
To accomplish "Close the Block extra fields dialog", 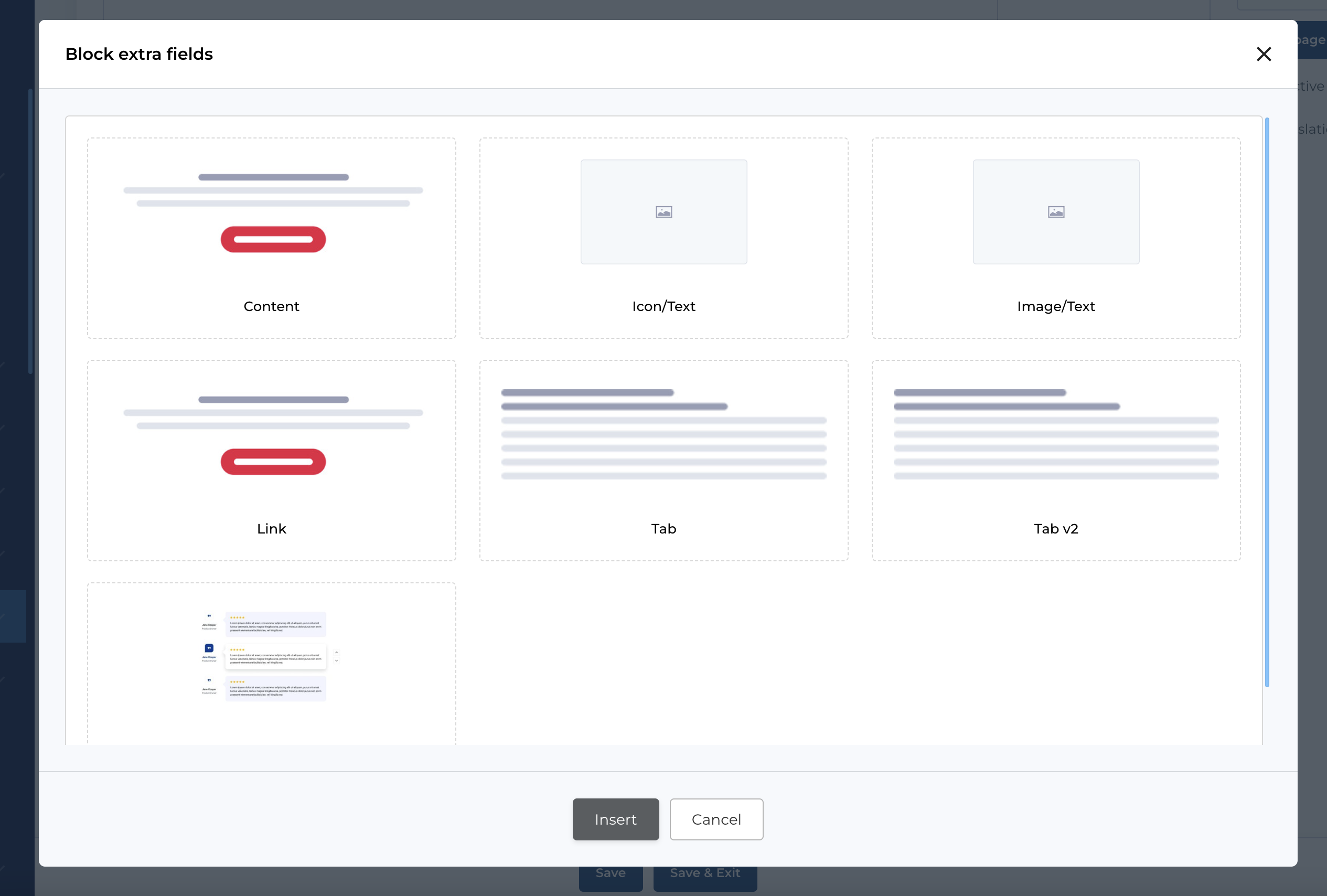I will (1264, 54).
